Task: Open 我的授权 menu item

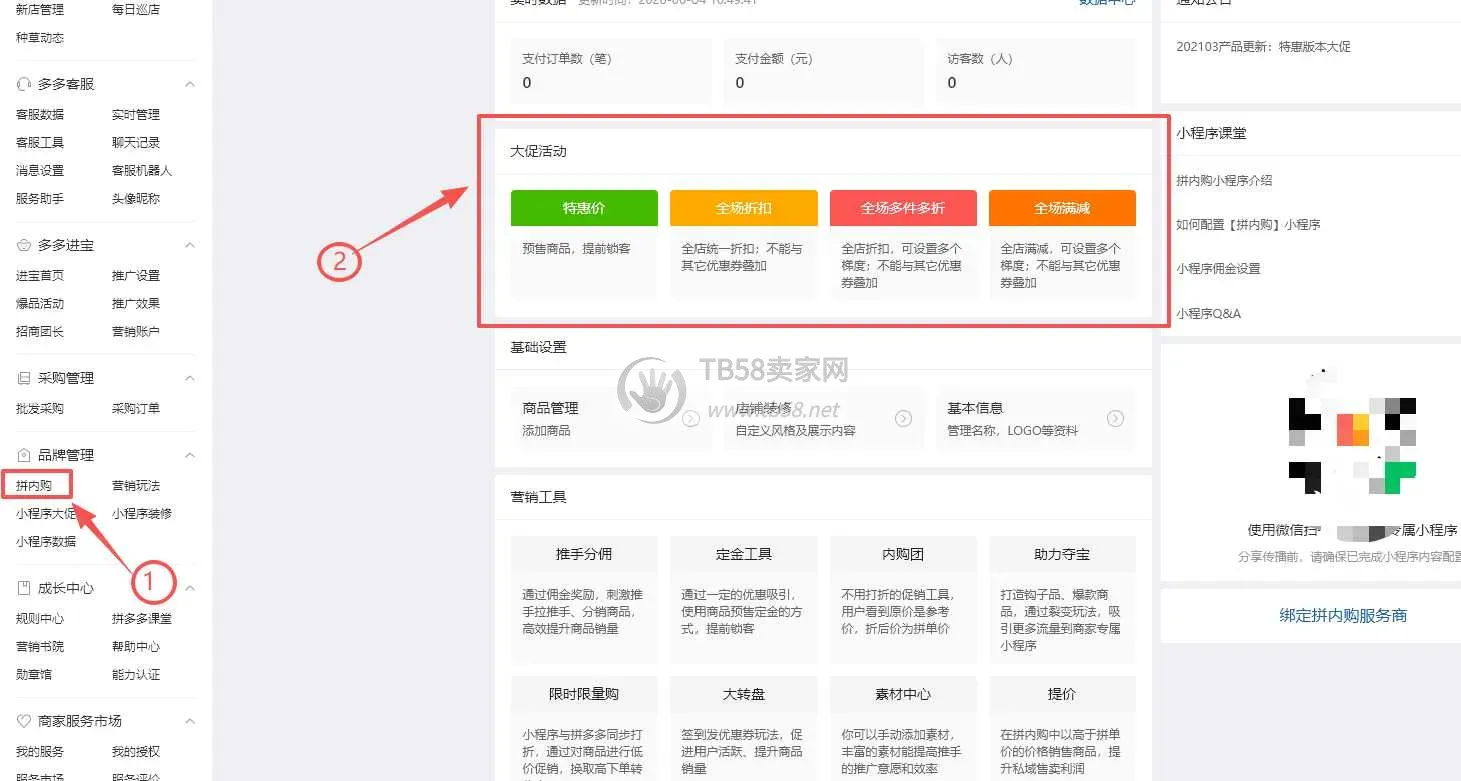Action: coord(136,752)
